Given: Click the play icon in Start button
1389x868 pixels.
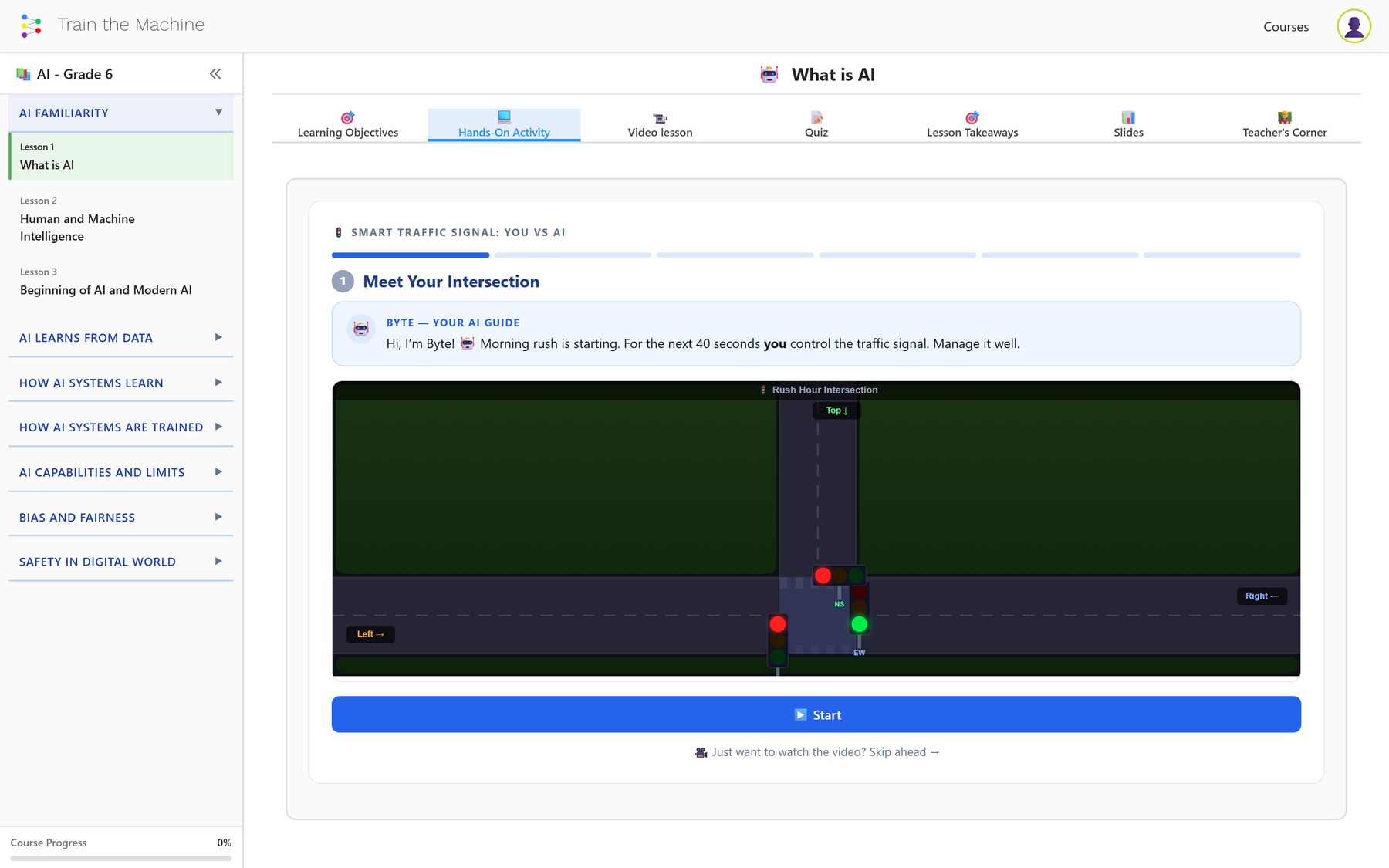Looking at the screenshot, I should coord(800,715).
